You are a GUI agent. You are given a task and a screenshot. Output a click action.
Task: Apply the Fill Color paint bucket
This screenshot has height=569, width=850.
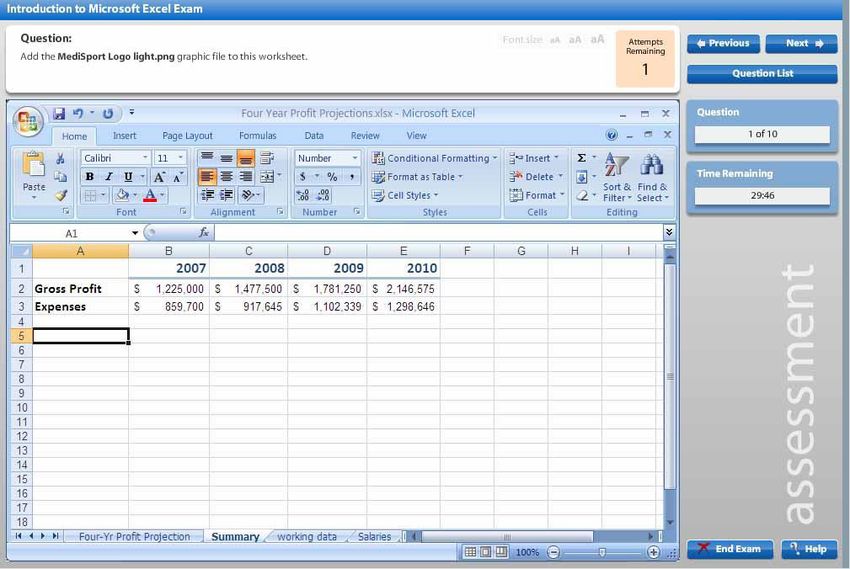point(123,195)
